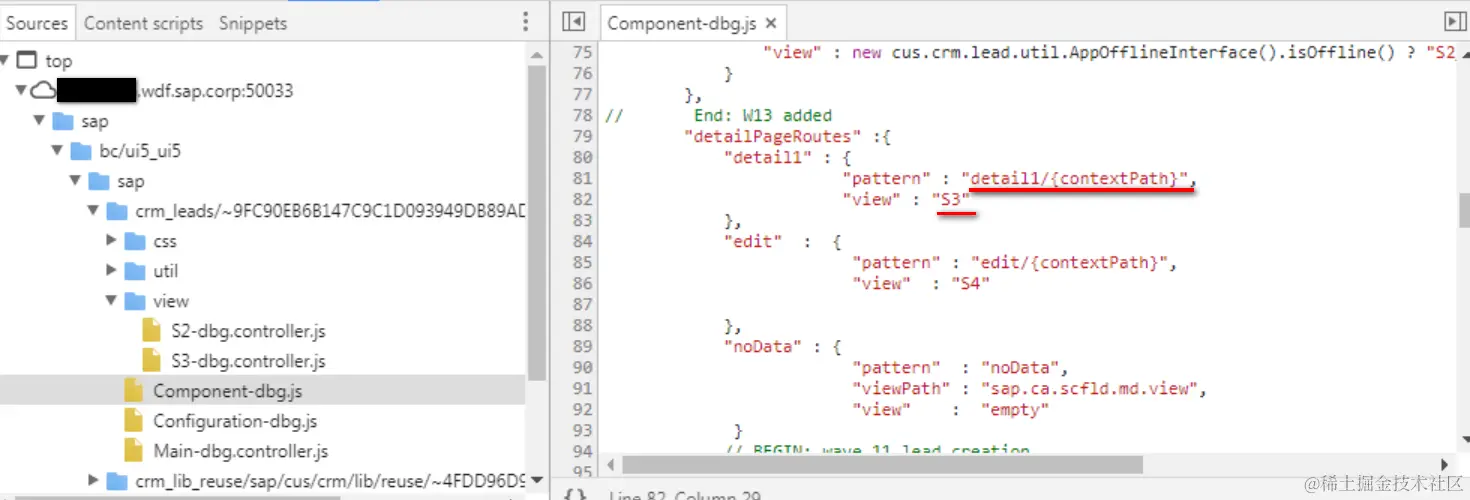Click the pretty print braces button
The height and width of the screenshot is (500, 1470).
(574, 495)
